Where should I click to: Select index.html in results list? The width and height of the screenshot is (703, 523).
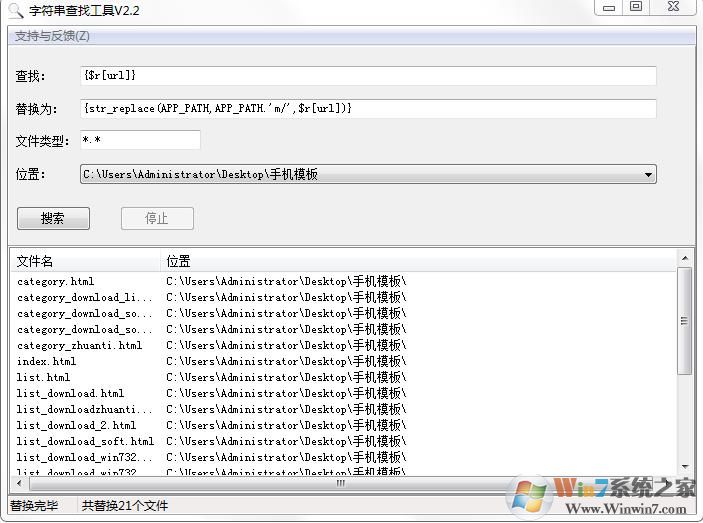pos(46,361)
